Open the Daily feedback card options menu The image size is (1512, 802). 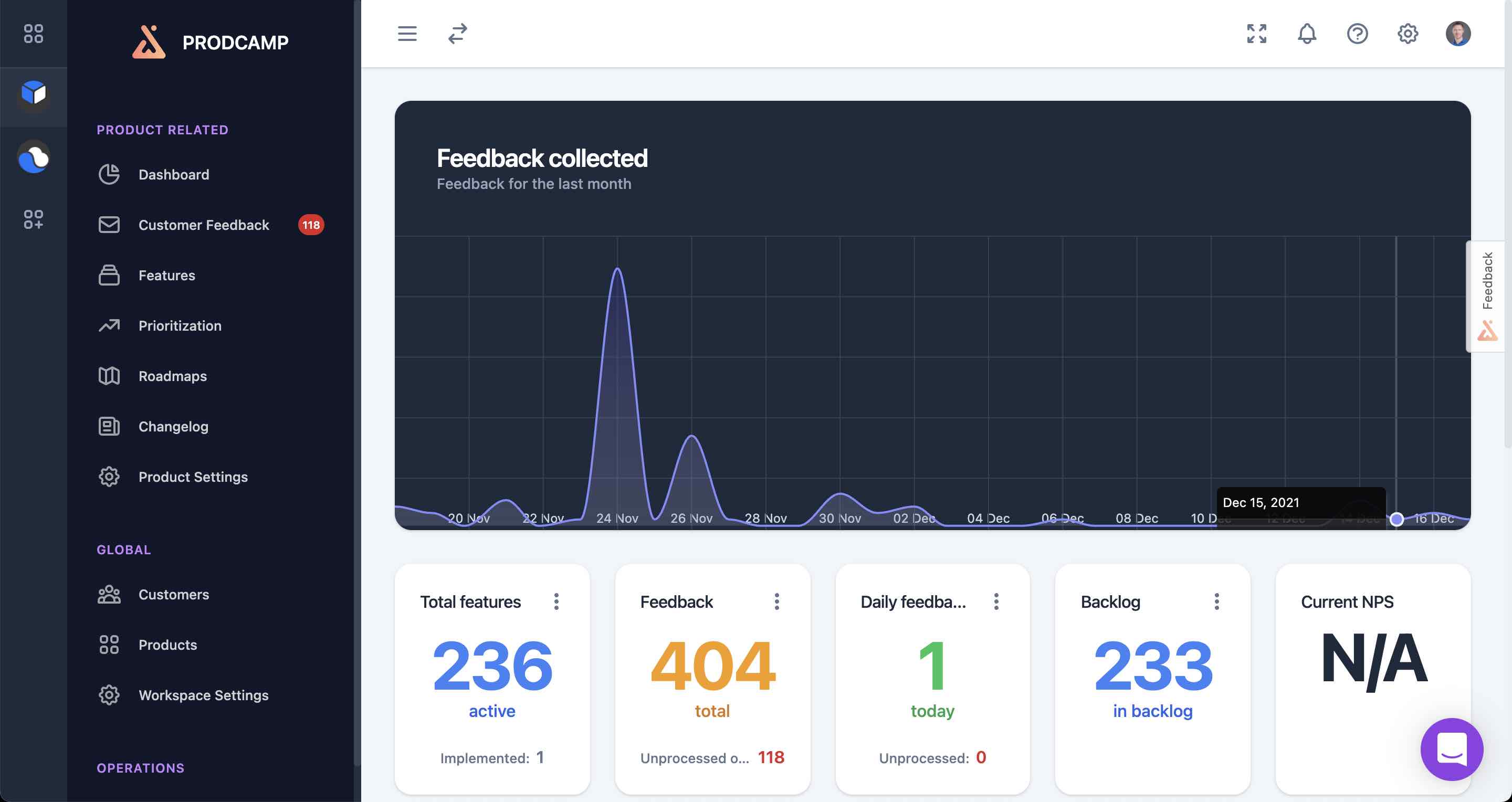[x=996, y=602]
